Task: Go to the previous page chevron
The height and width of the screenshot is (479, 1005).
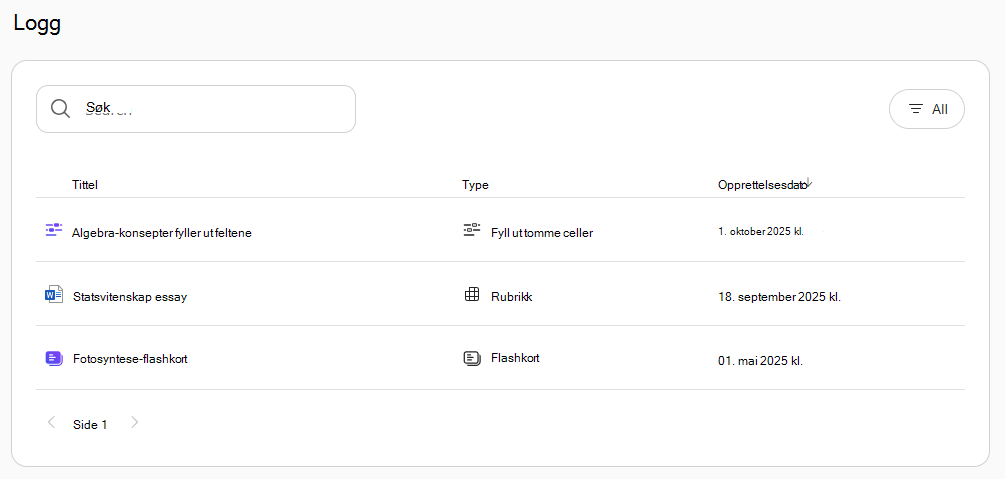Action: pos(51,422)
